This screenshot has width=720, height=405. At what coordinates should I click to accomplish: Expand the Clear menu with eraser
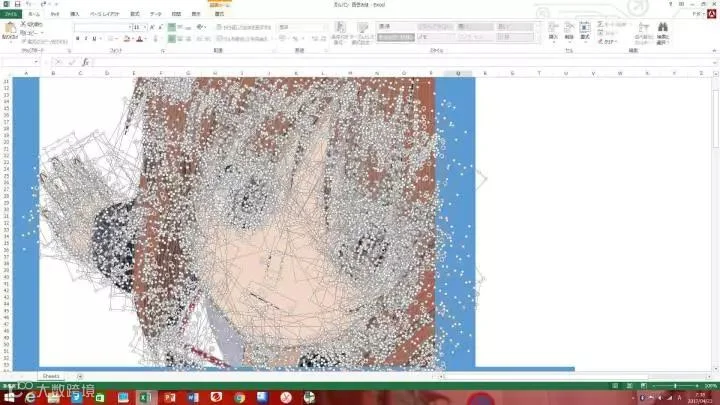[608, 42]
